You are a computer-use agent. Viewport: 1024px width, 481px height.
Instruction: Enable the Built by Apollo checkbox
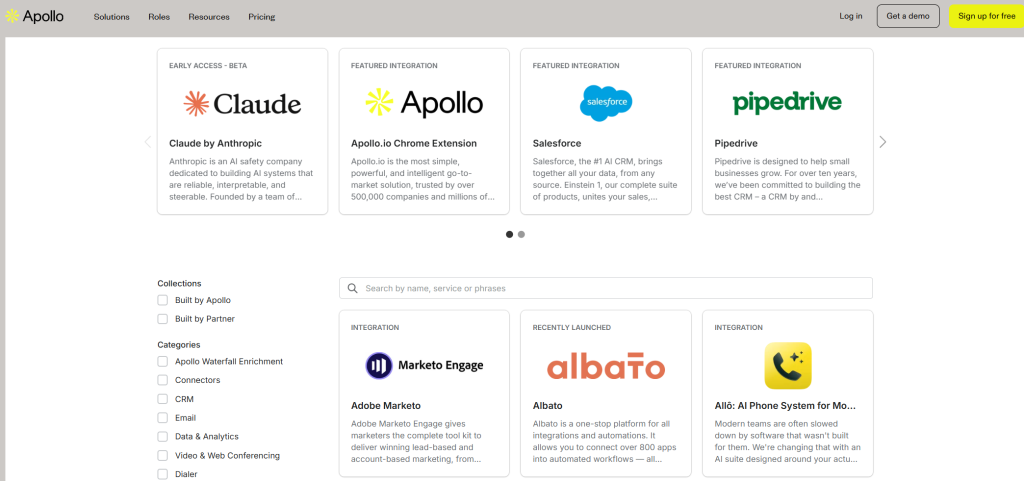(163, 300)
